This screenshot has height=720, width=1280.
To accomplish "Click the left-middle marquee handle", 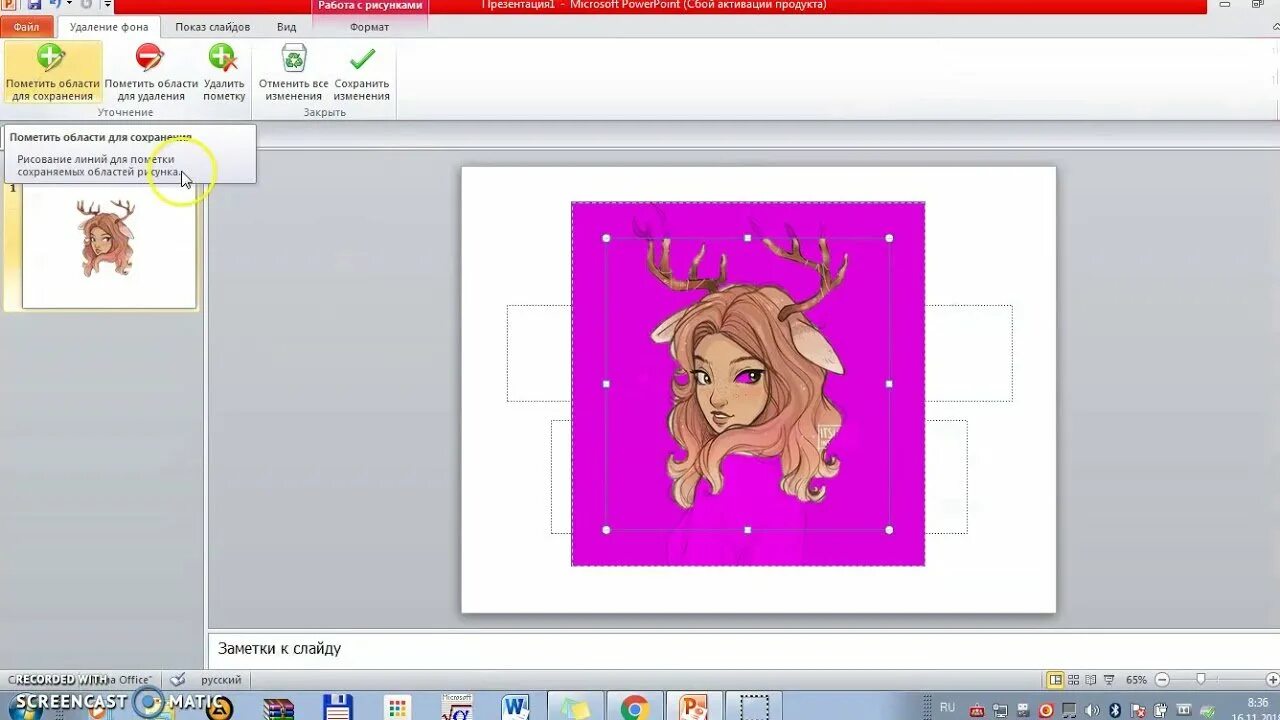I will pyautogui.click(x=606, y=384).
